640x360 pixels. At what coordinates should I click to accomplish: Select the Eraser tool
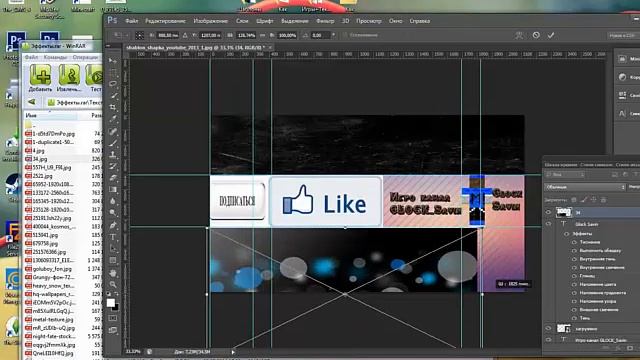[113, 178]
